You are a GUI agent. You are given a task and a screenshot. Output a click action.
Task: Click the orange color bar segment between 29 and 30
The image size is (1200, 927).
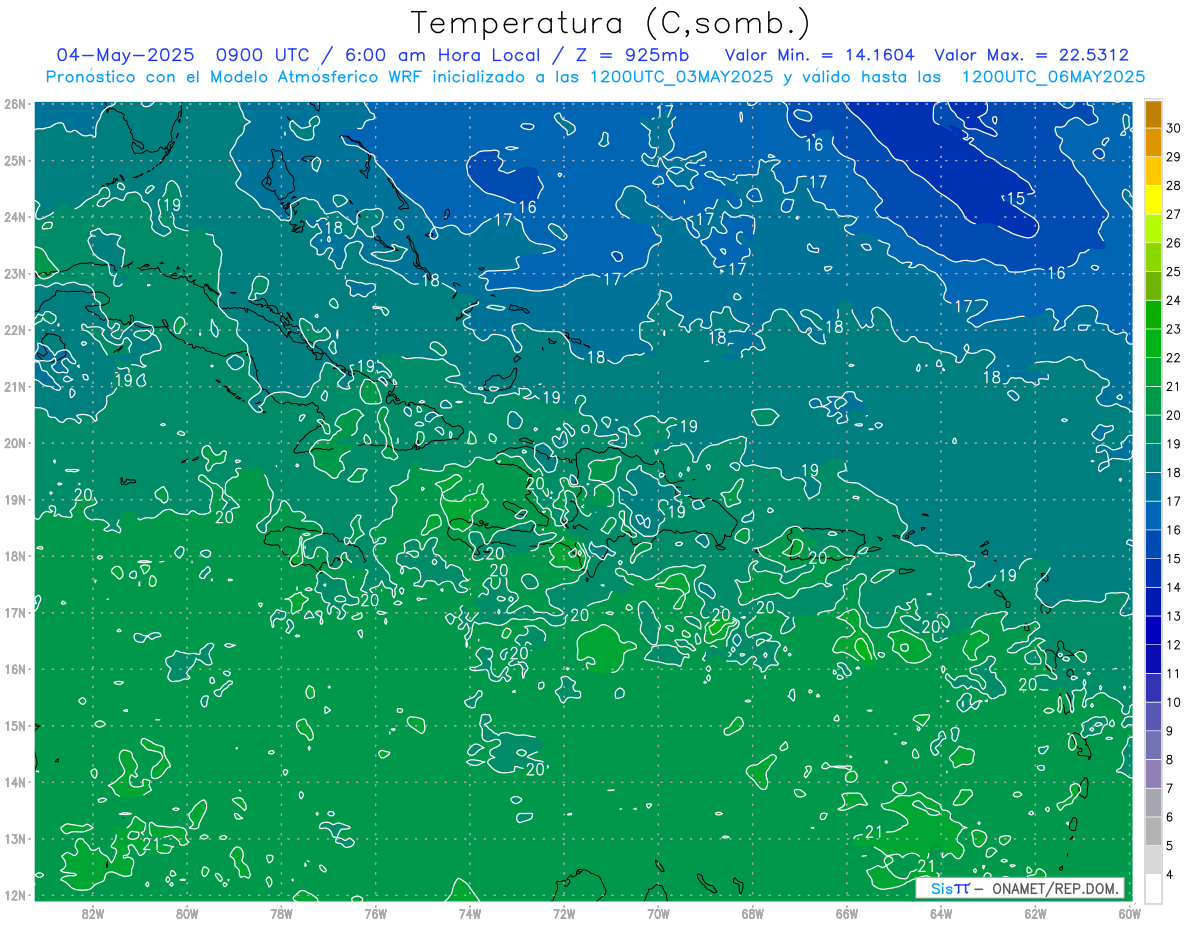tap(1153, 143)
